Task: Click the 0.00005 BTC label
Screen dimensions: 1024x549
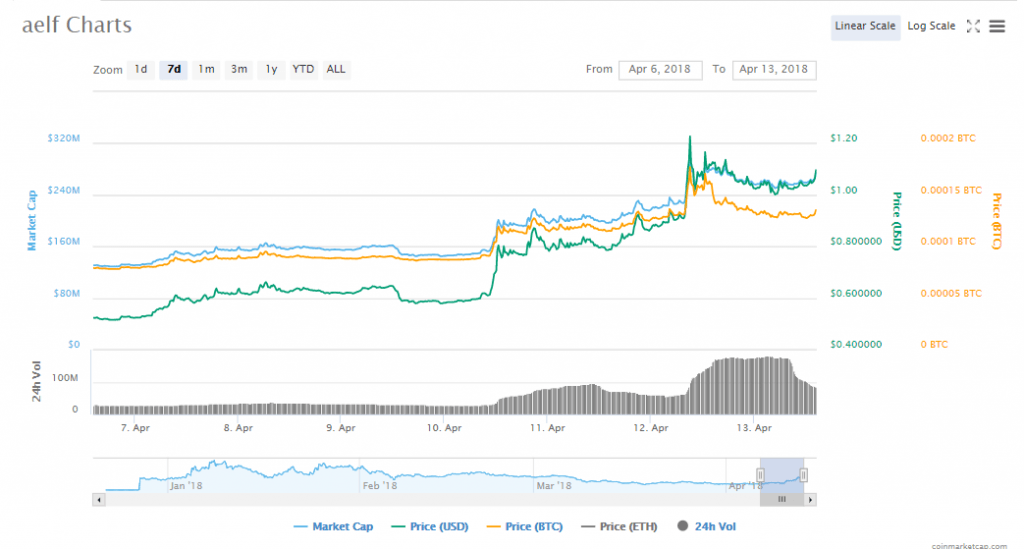Action: (x=951, y=294)
